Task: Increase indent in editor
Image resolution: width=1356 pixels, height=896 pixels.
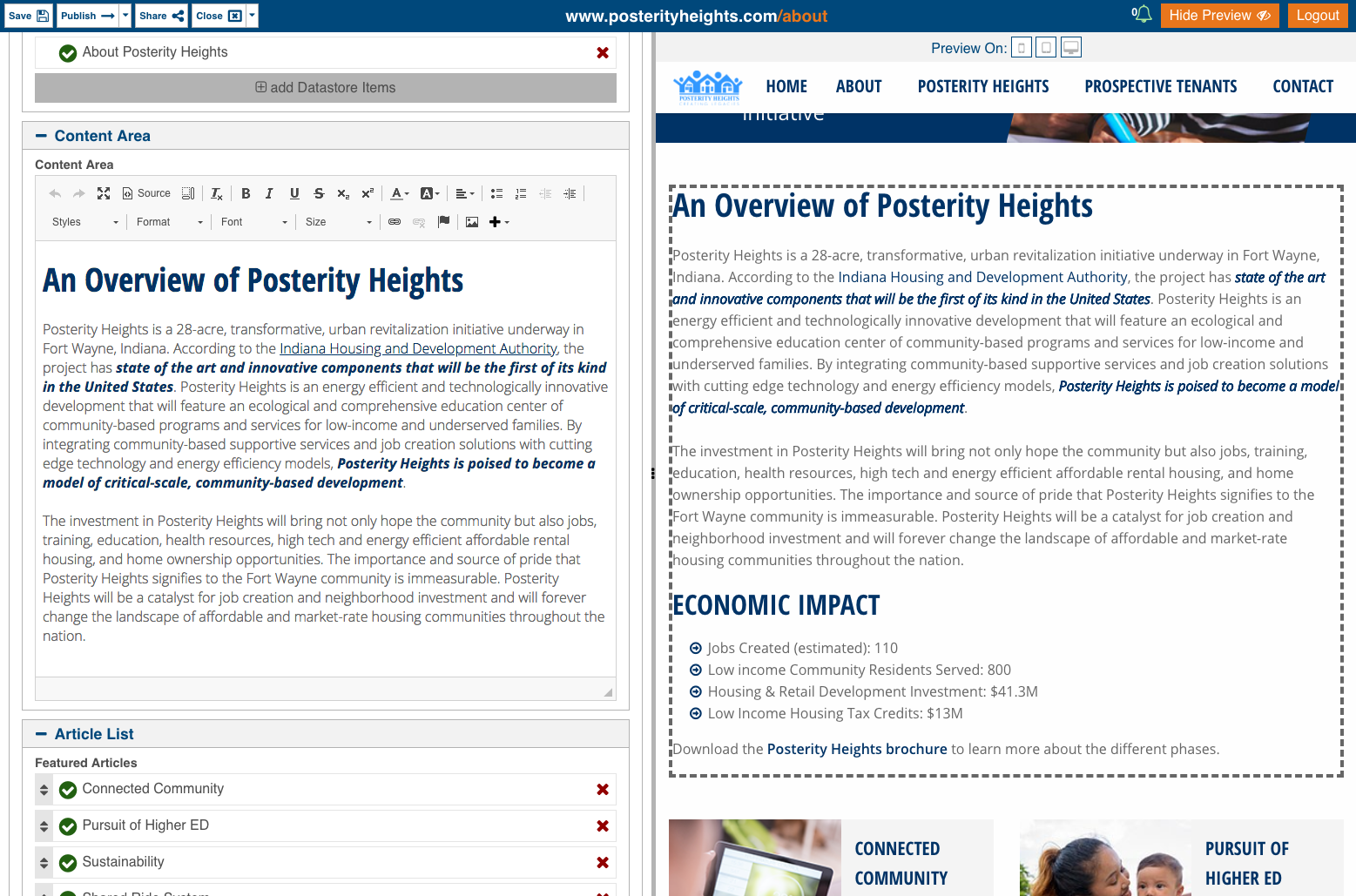Action: click(x=570, y=193)
